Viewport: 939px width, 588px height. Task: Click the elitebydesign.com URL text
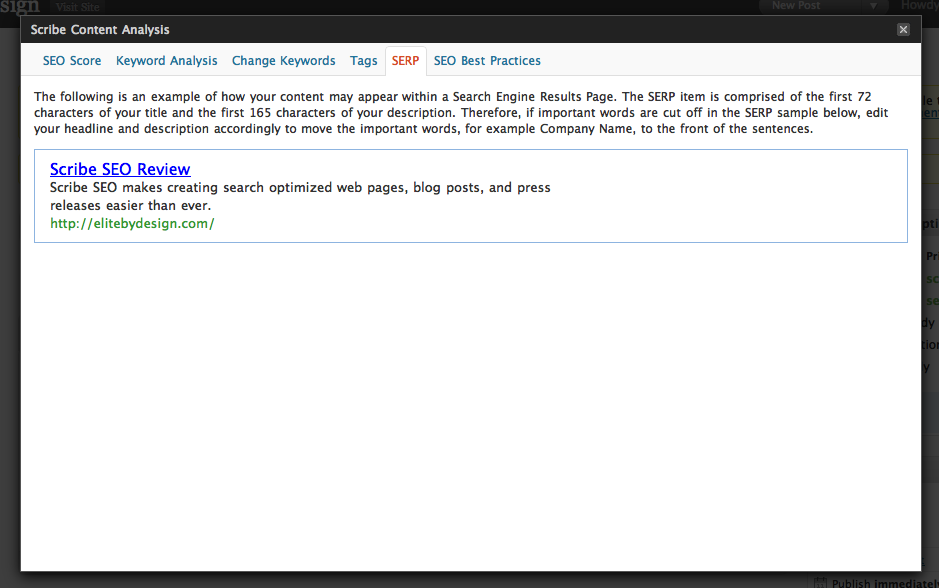point(132,223)
